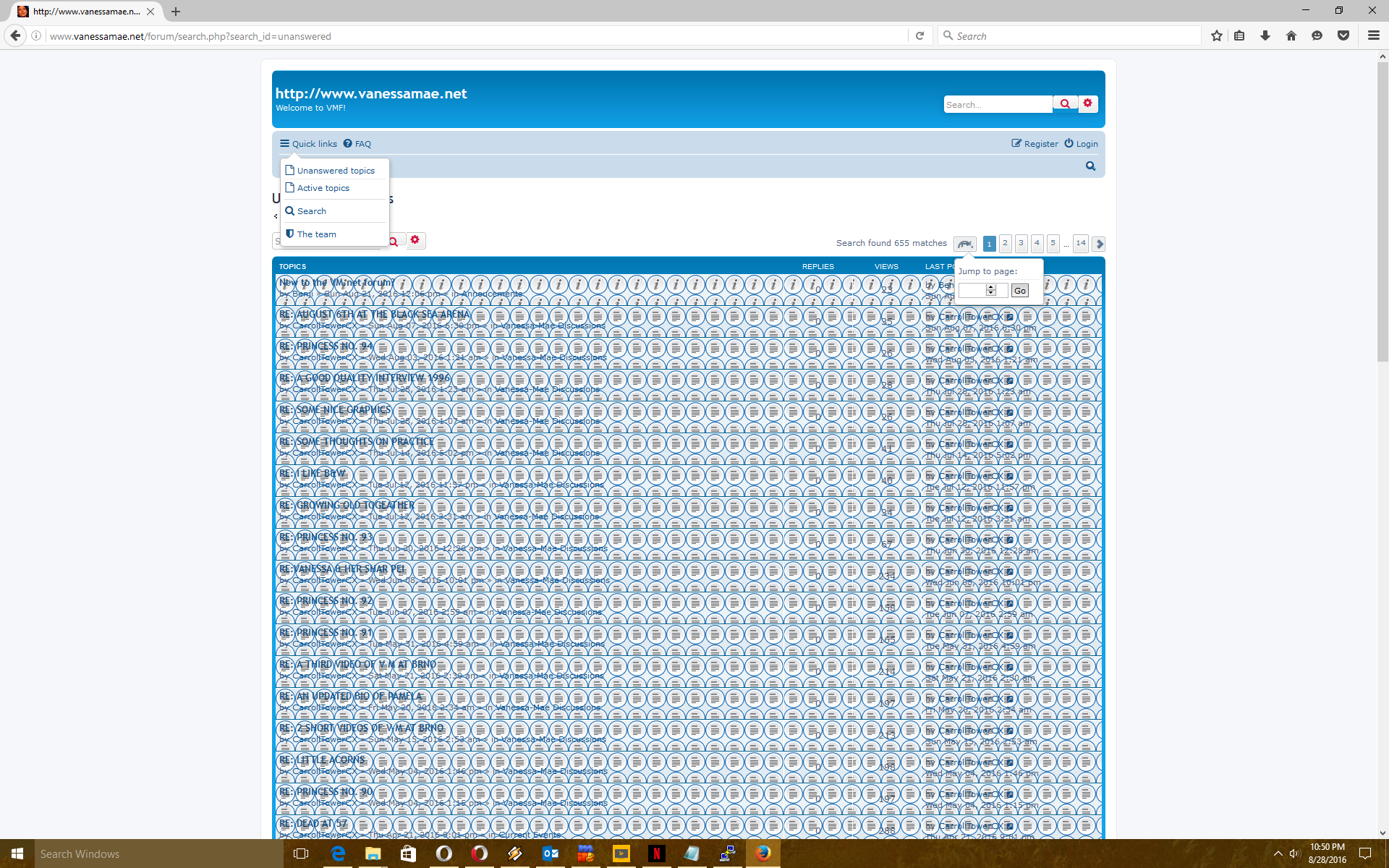Open Firefox hamburger menu
The image size is (1389, 868).
pyautogui.click(x=1373, y=35)
